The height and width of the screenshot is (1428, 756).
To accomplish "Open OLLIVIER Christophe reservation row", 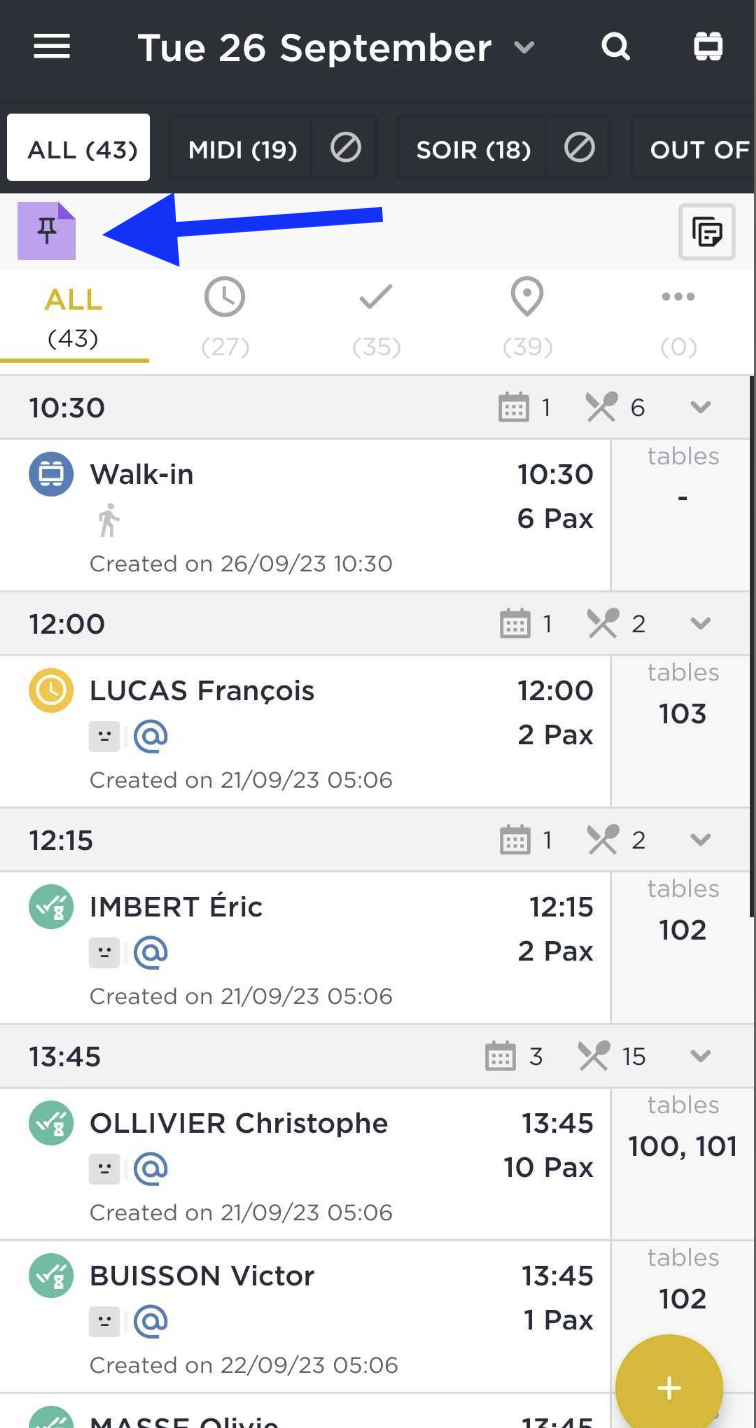I will tap(300, 1165).
